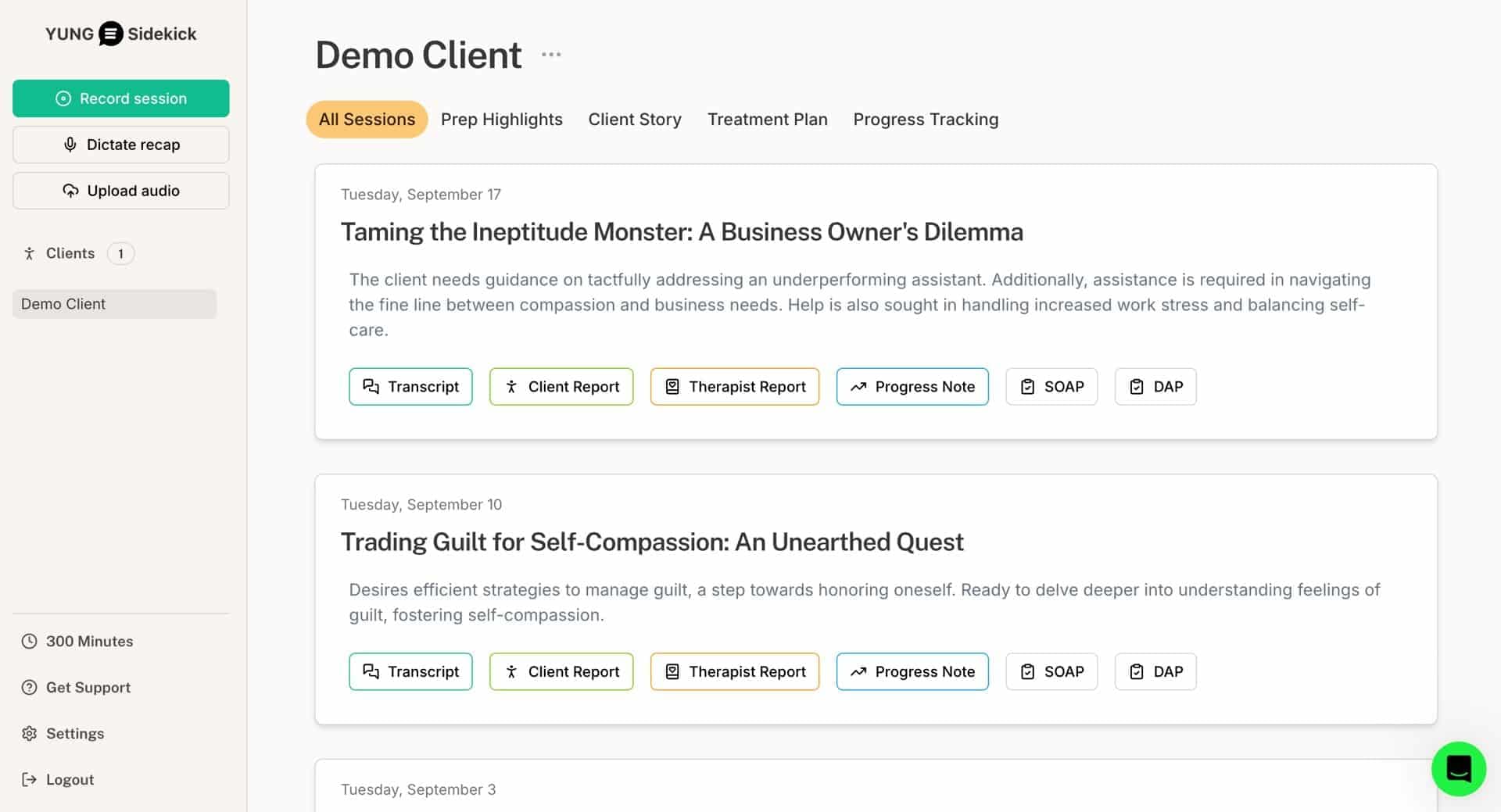
Task: Click the Dictate recap microphone button
Action: pos(120,145)
